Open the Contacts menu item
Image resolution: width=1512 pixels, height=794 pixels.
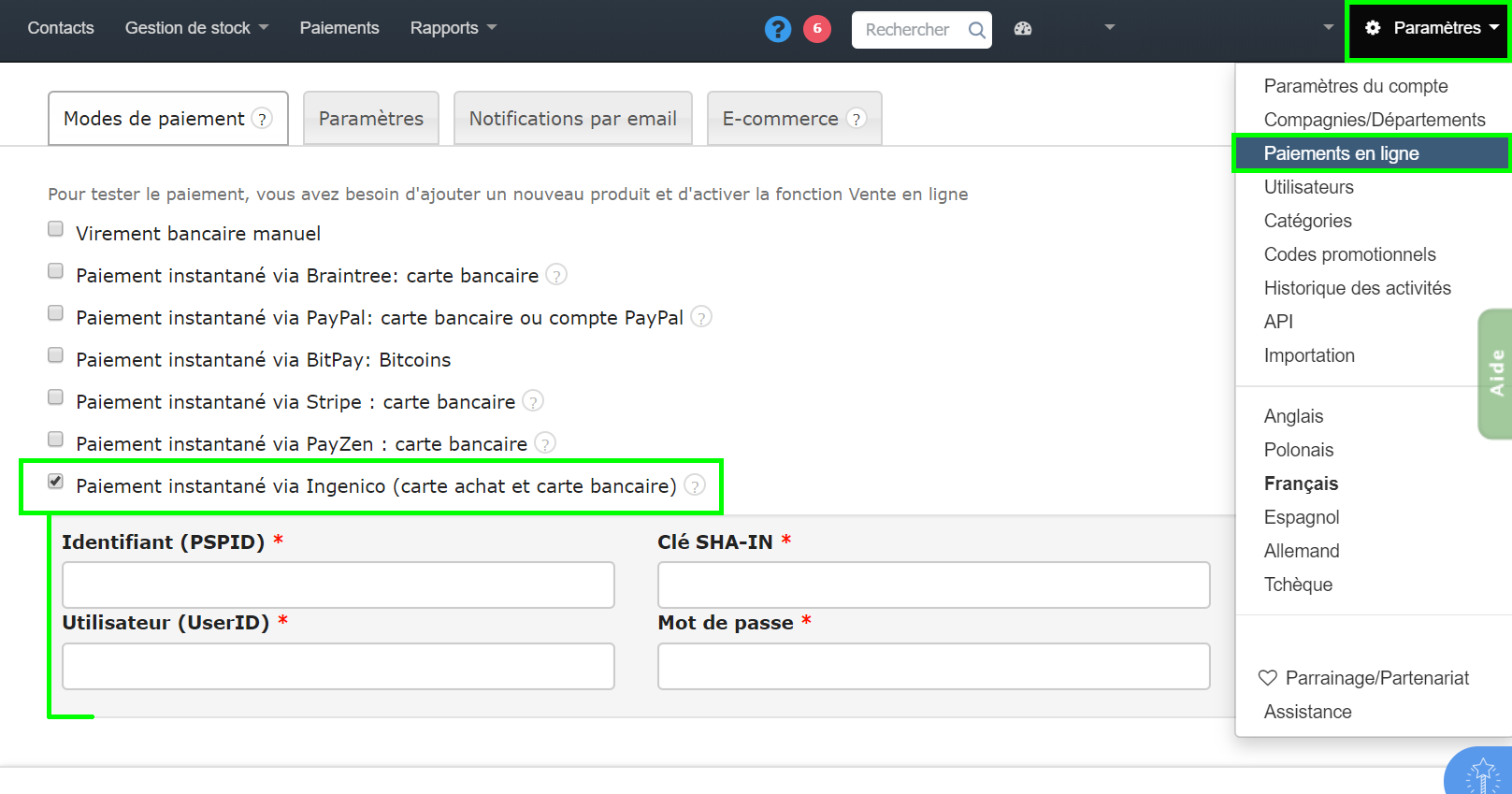[61, 28]
